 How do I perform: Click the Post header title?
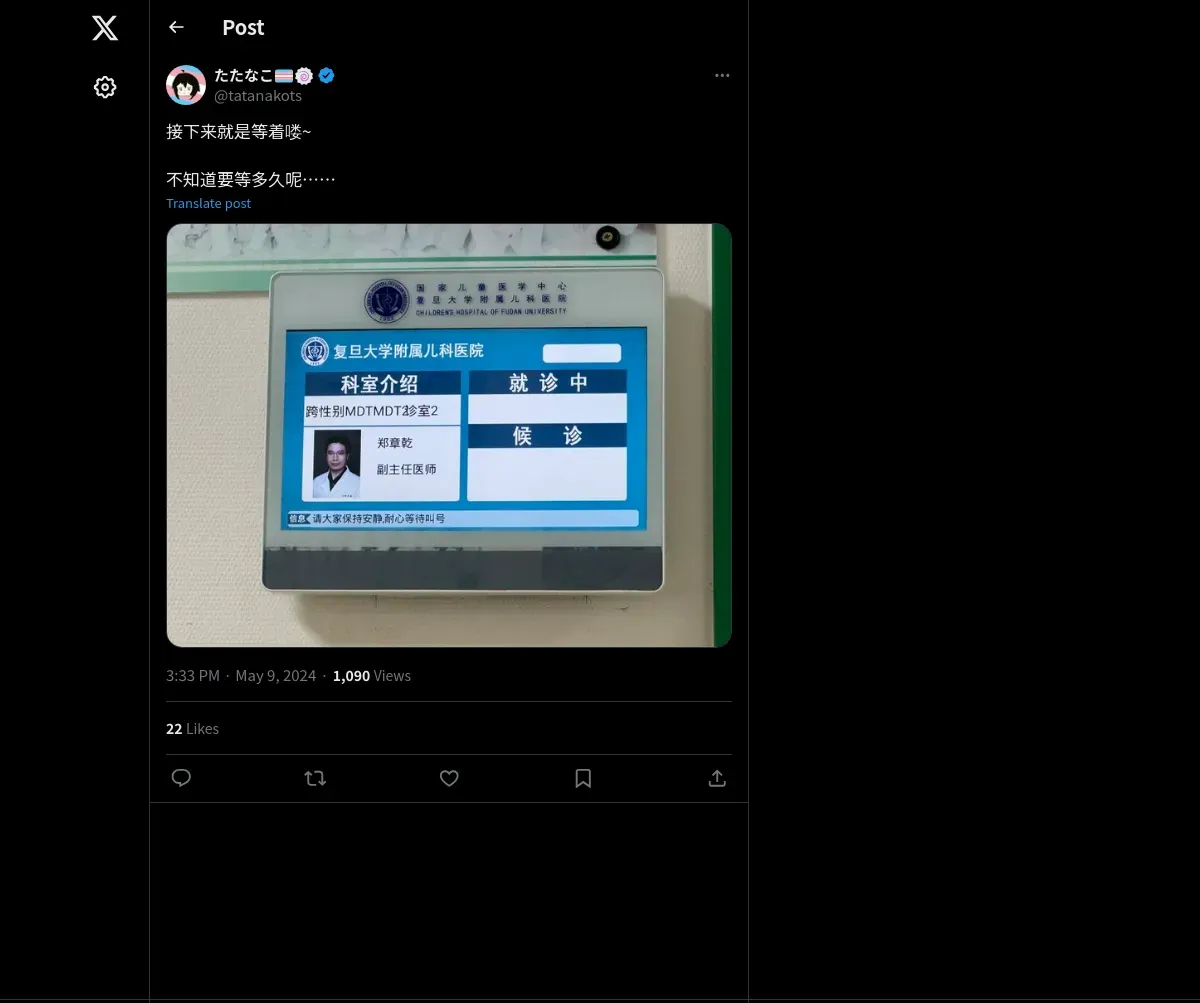point(243,28)
